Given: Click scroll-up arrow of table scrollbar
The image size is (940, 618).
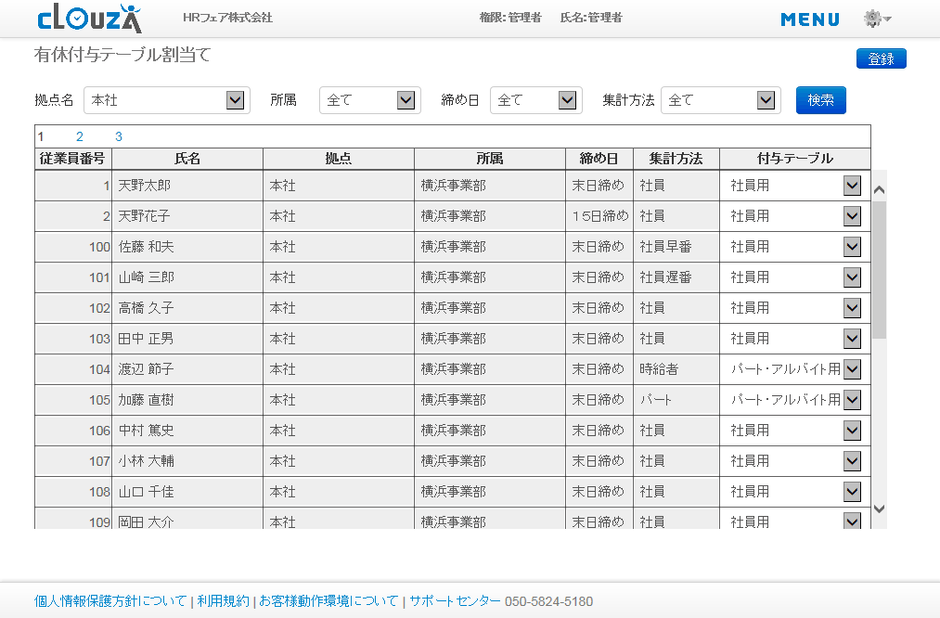Looking at the screenshot, I should point(879,189).
